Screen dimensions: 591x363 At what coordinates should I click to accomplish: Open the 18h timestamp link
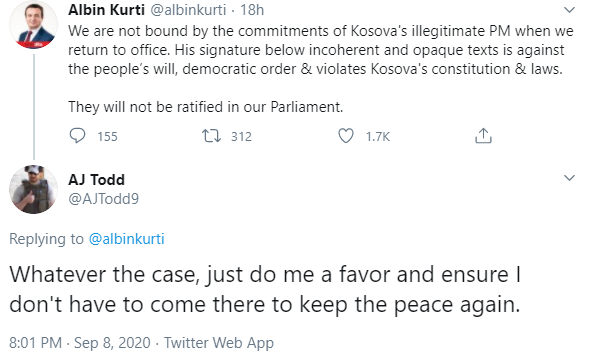(x=252, y=10)
